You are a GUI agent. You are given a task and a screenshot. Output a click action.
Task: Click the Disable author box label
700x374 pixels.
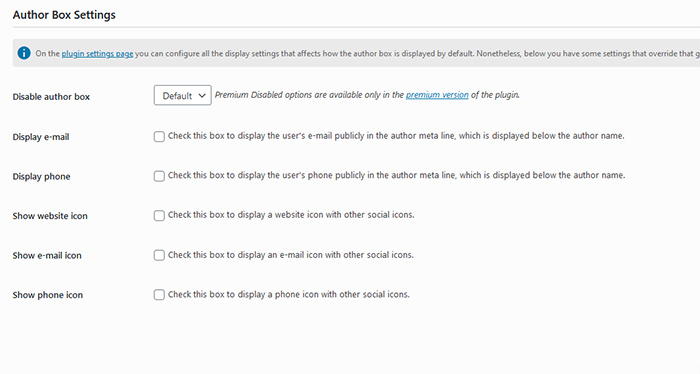click(51, 96)
